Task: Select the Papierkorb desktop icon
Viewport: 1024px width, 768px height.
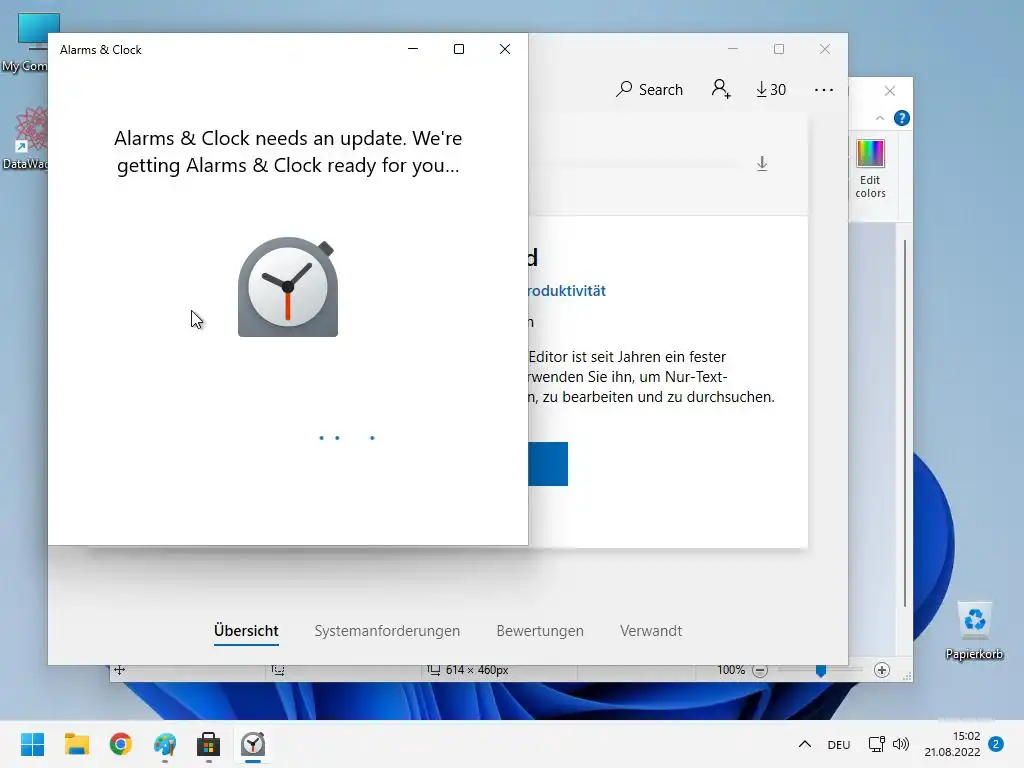Action: [974, 631]
